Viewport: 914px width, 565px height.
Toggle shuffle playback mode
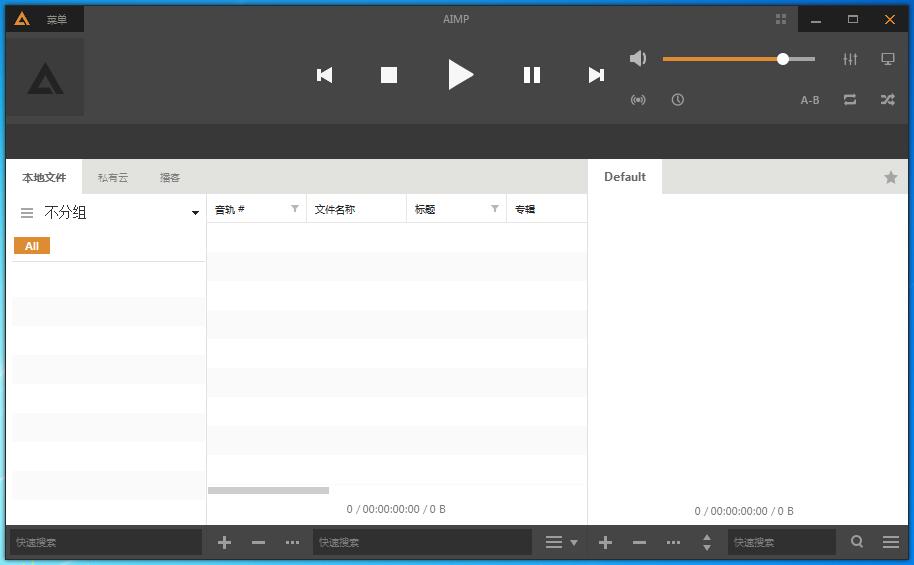point(887,100)
